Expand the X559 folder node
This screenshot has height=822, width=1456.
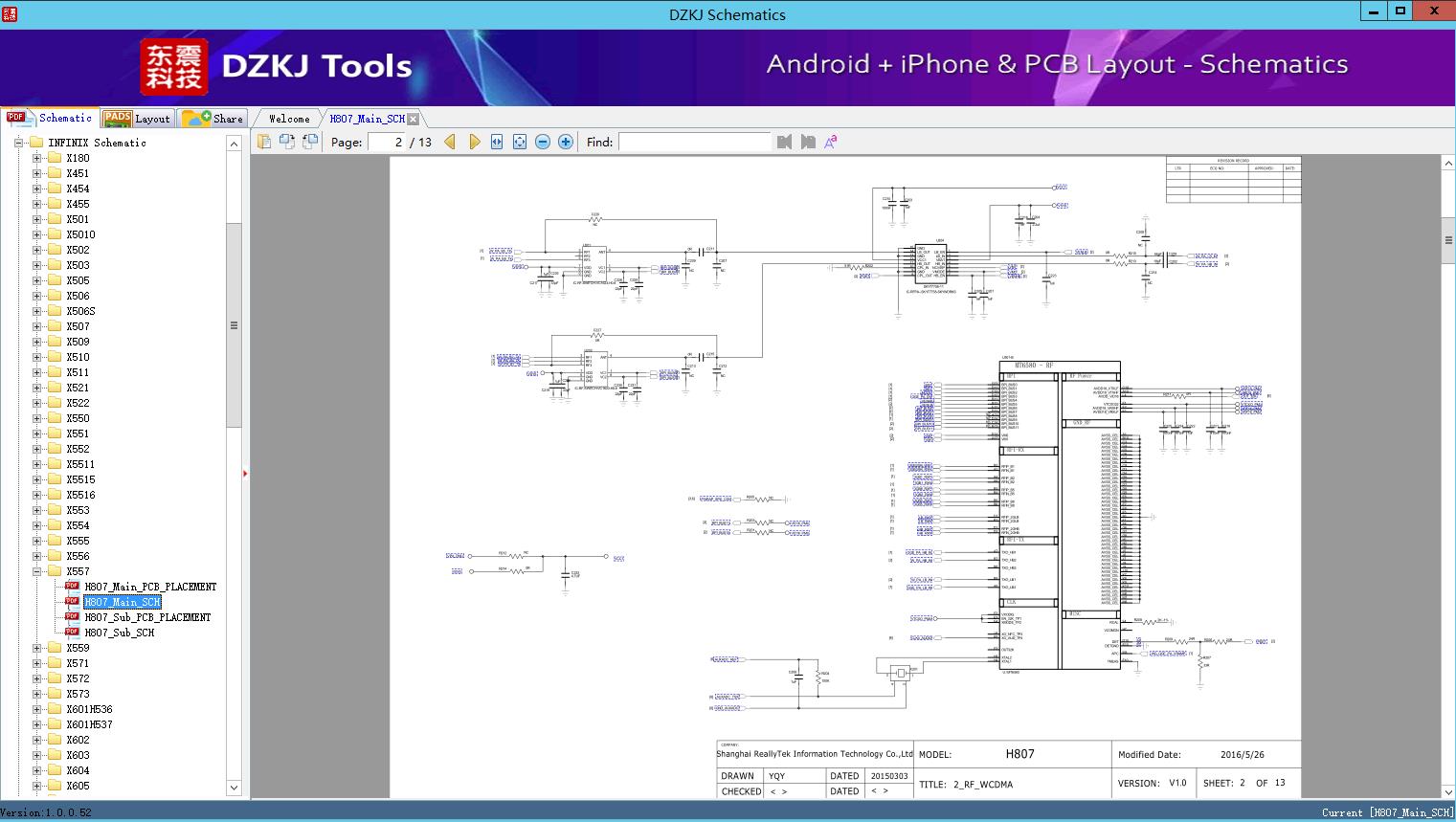tap(37, 648)
